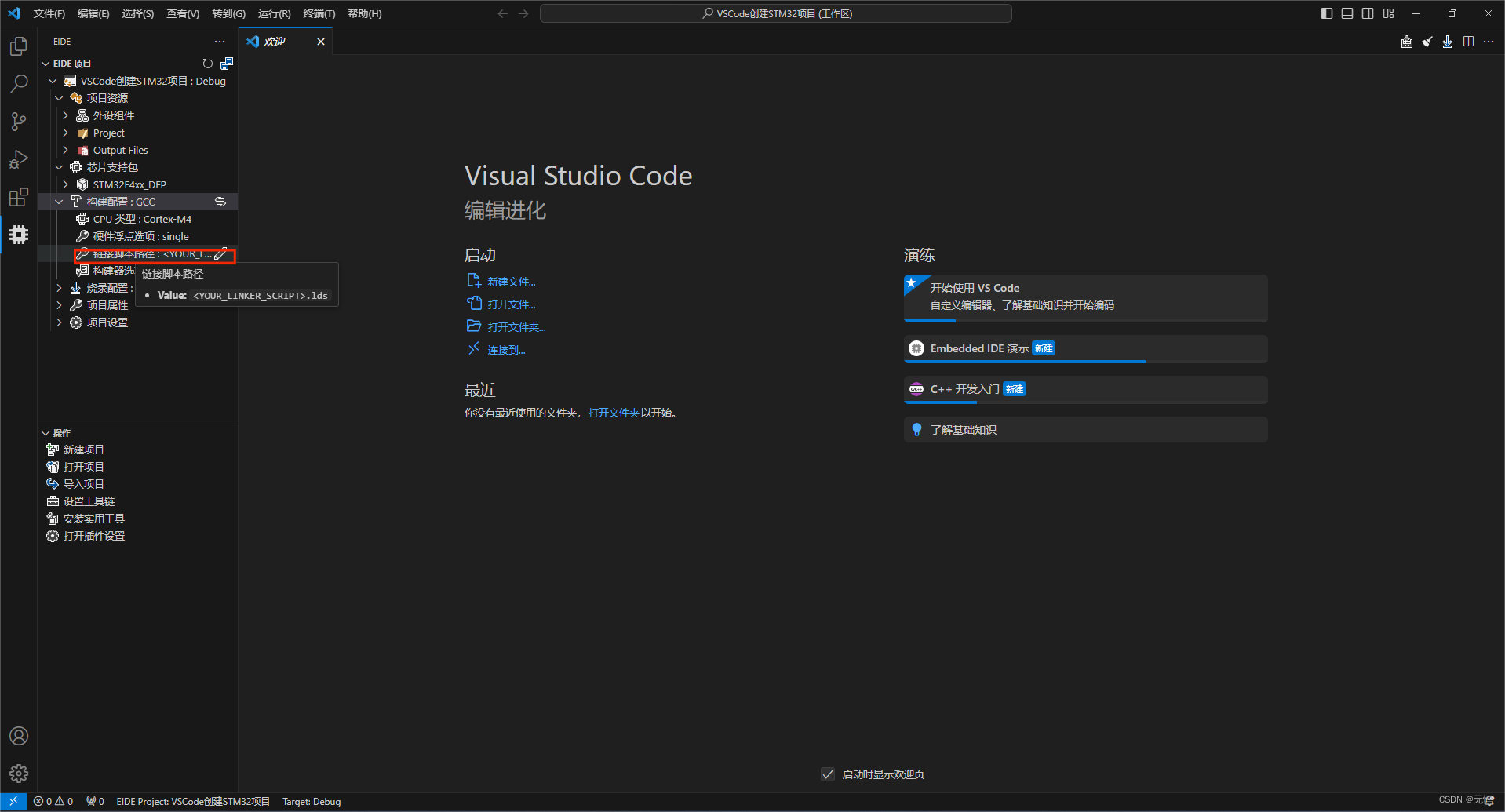Click 新建项目 in the 操作 list
Image resolution: width=1505 pixels, height=812 pixels.
click(x=83, y=450)
